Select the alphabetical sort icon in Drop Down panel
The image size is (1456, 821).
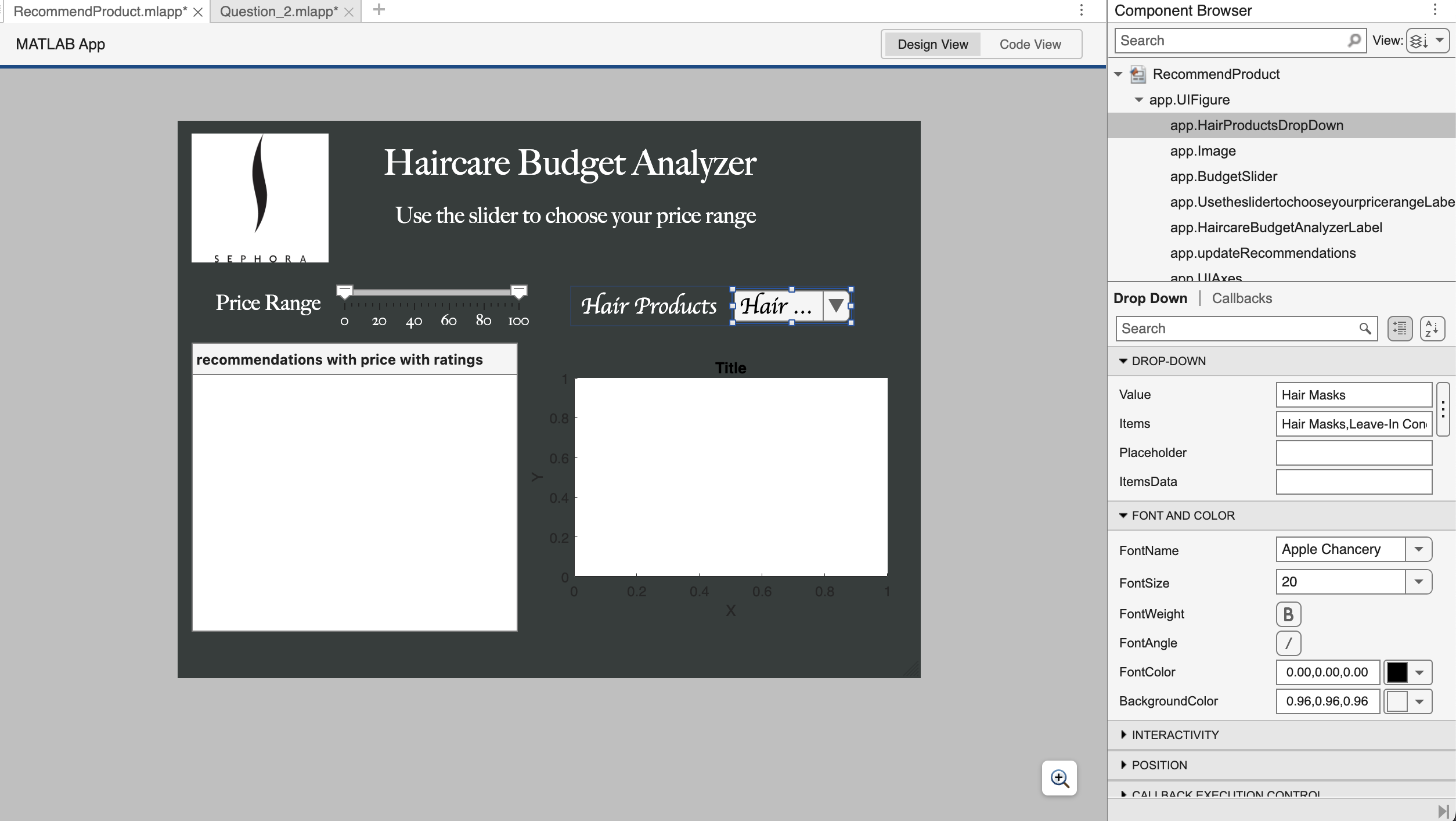[1431, 328]
